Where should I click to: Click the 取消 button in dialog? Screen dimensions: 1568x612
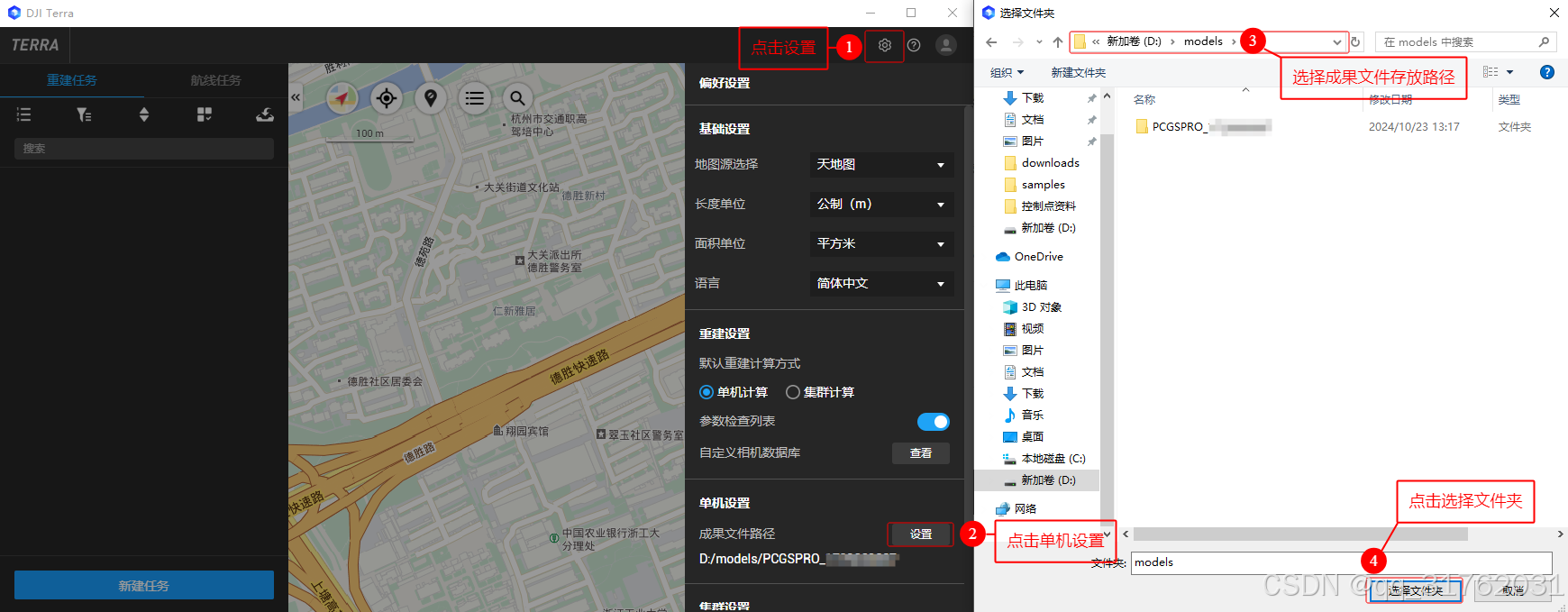coord(1514,590)
